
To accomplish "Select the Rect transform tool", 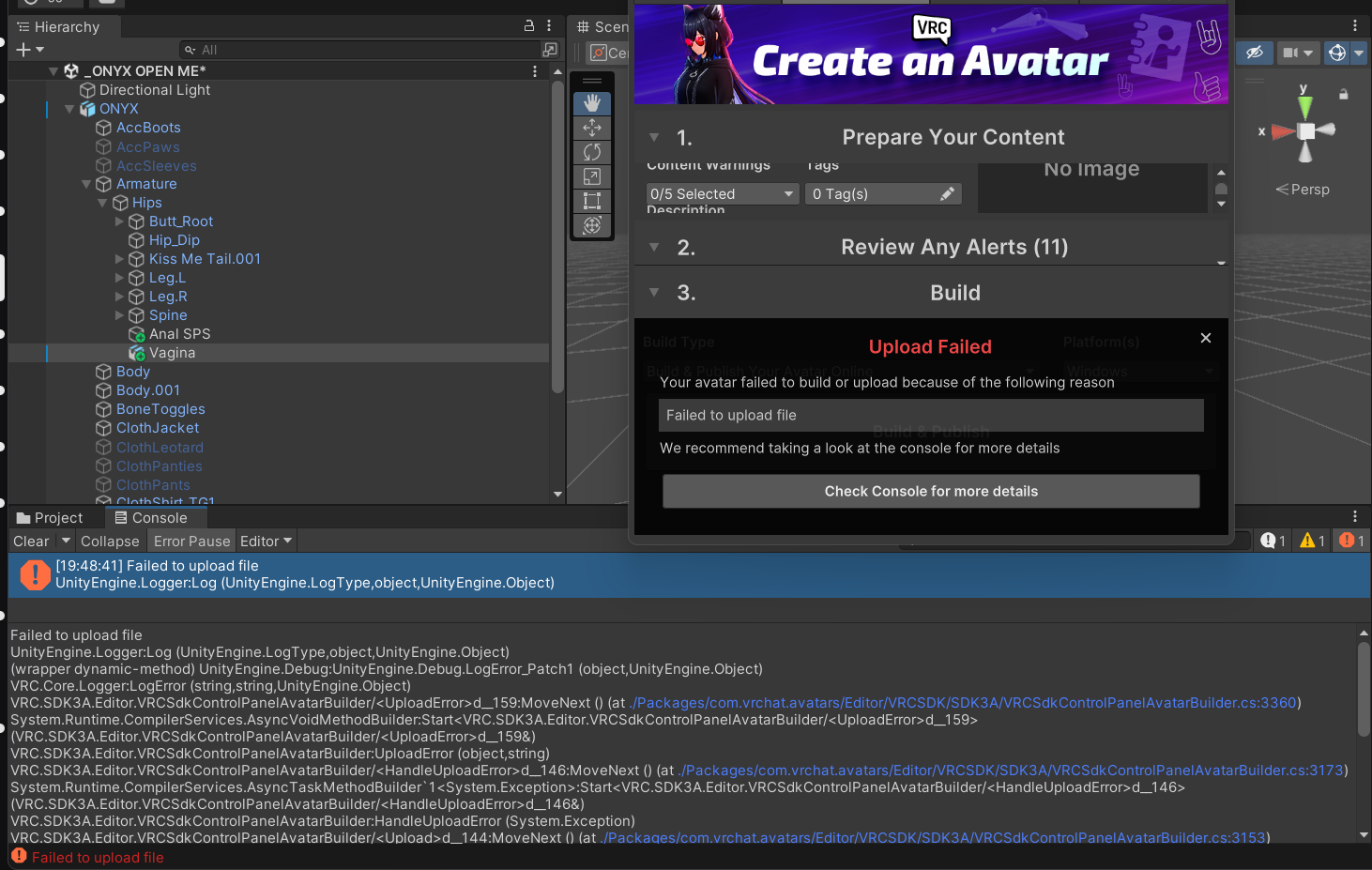I will 592,201.
